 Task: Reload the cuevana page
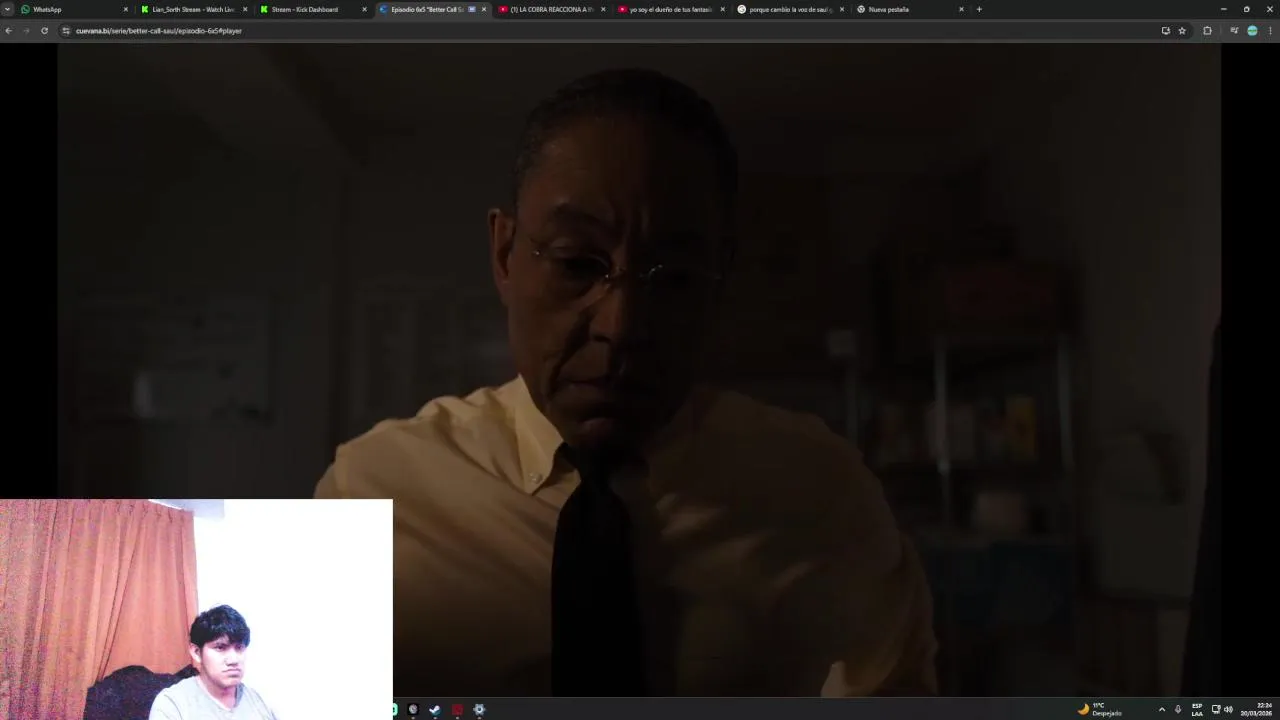click(44, 31)
